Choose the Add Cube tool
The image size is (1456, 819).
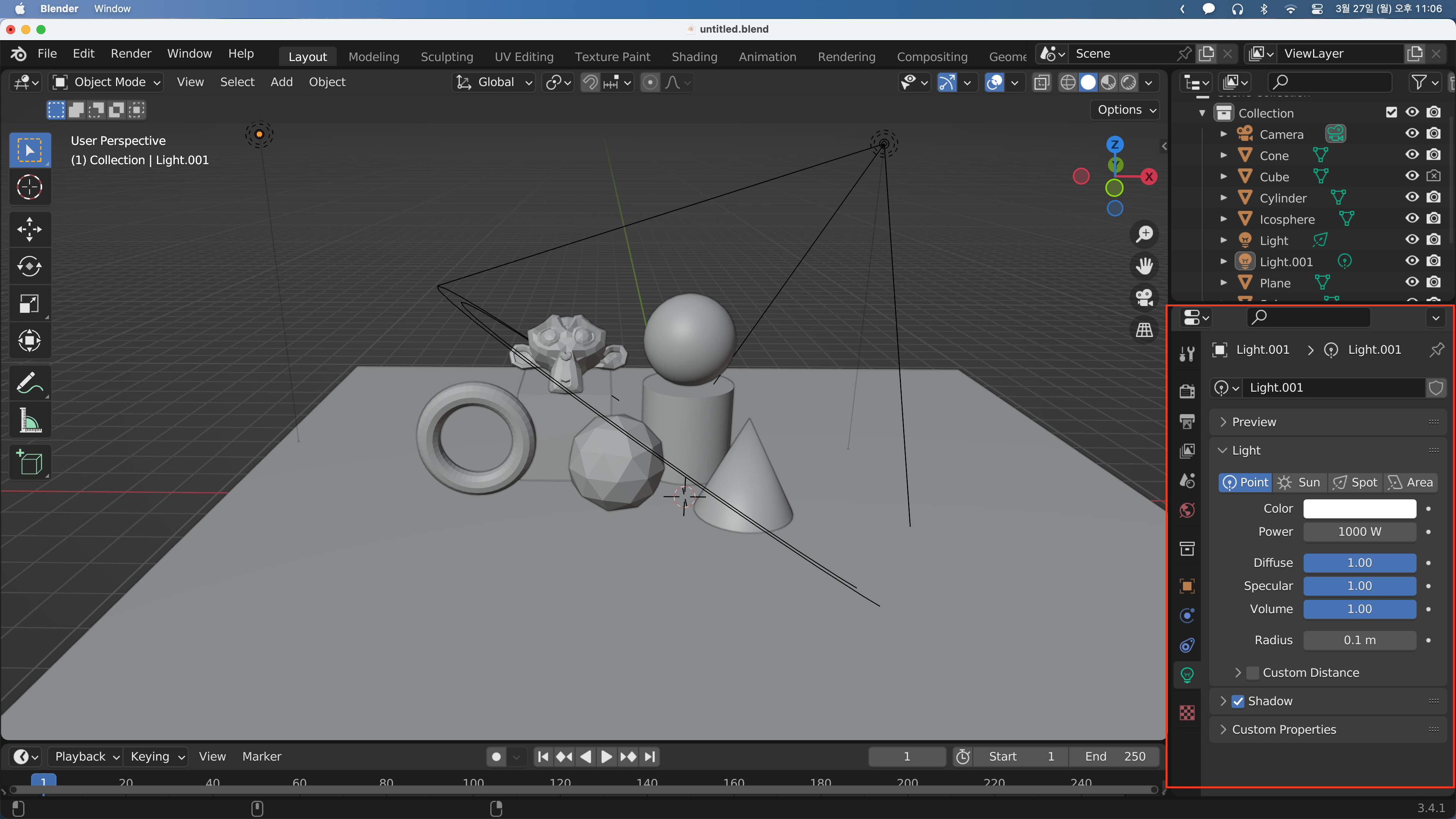(x=30, y=463)
